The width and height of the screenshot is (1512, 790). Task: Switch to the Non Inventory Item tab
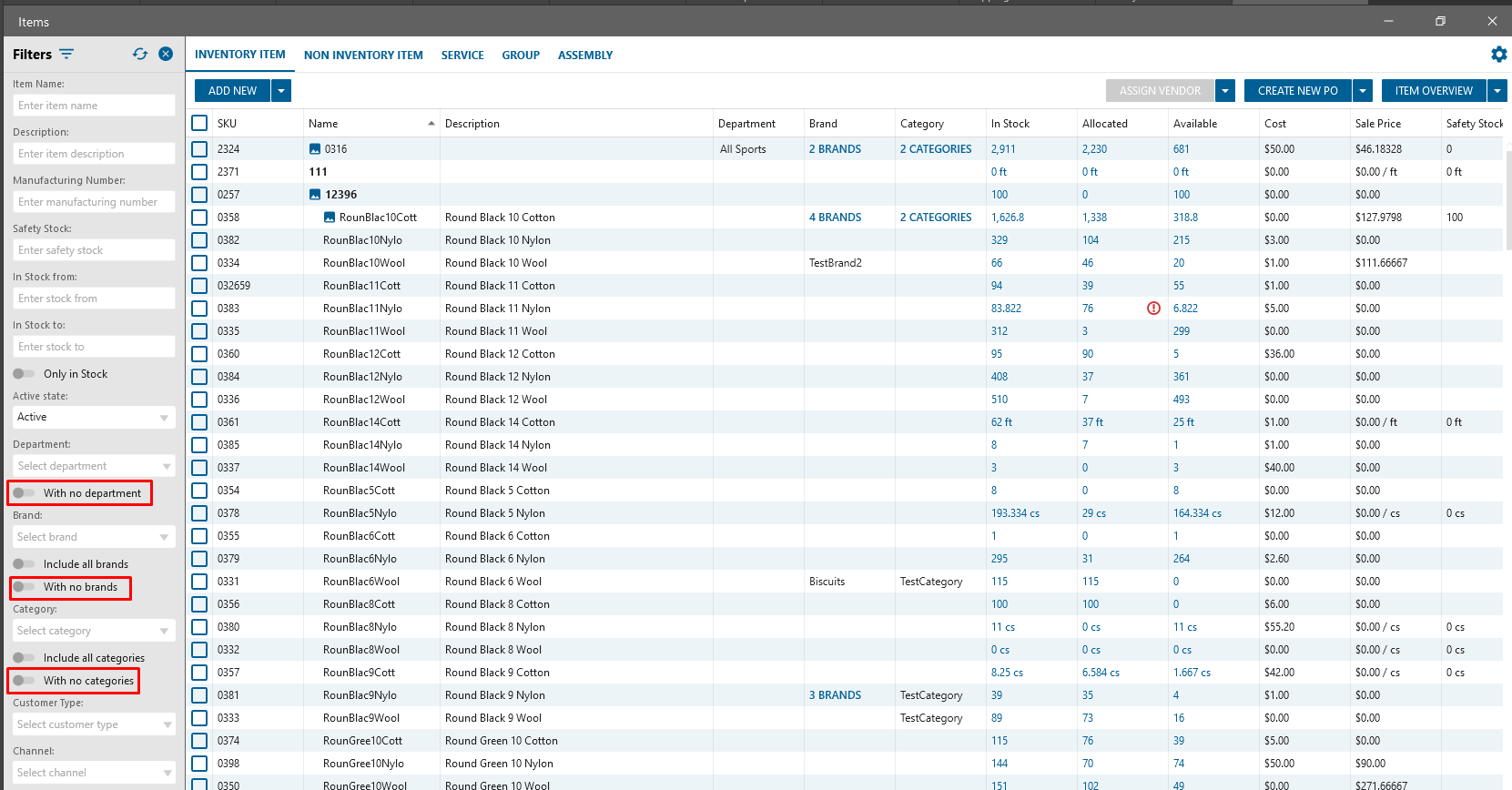pos(363,56)
